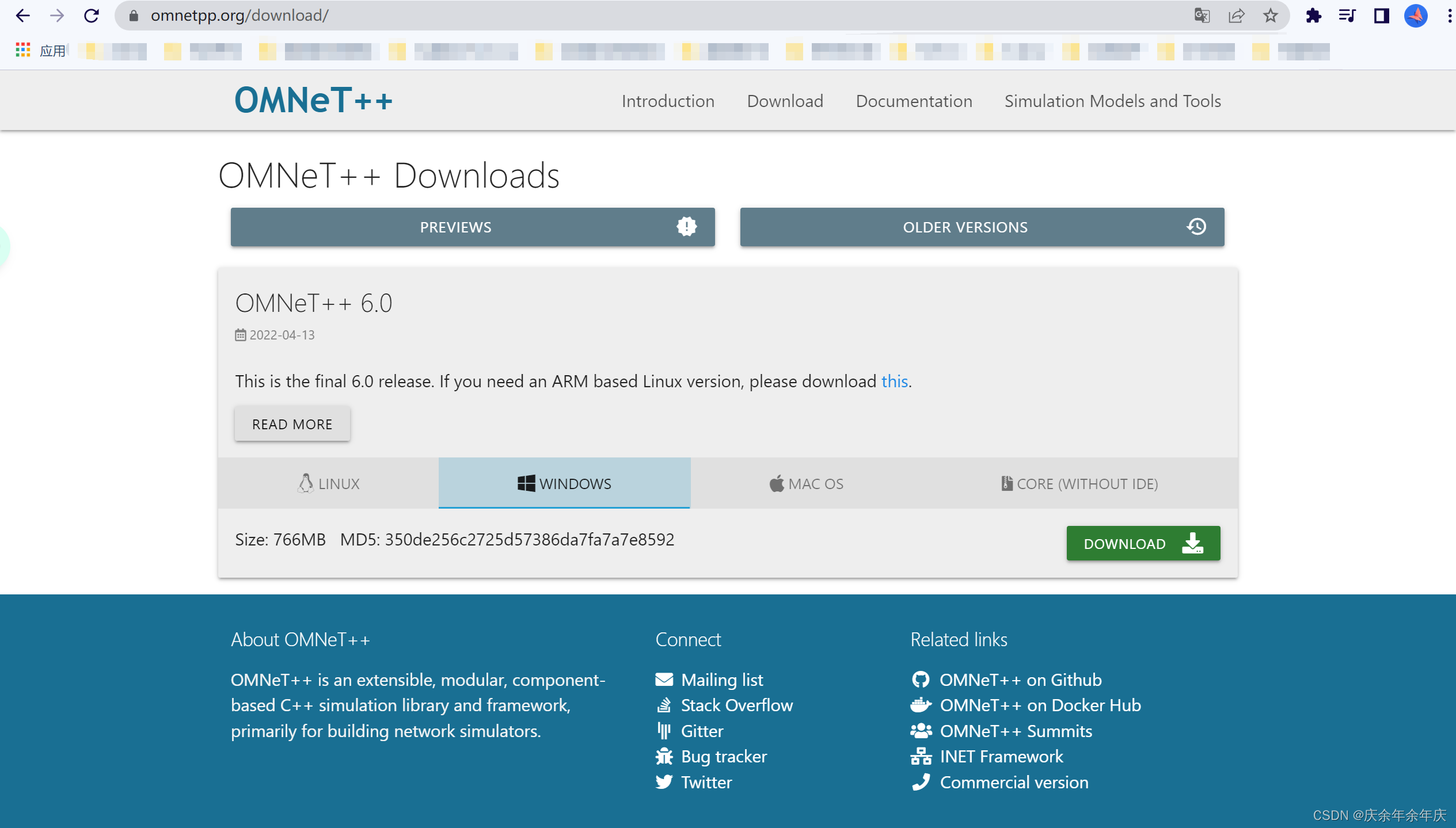Open the extensions puzzle icon
Viewport: 1456px width, 828px height.
pos(1313,16)
